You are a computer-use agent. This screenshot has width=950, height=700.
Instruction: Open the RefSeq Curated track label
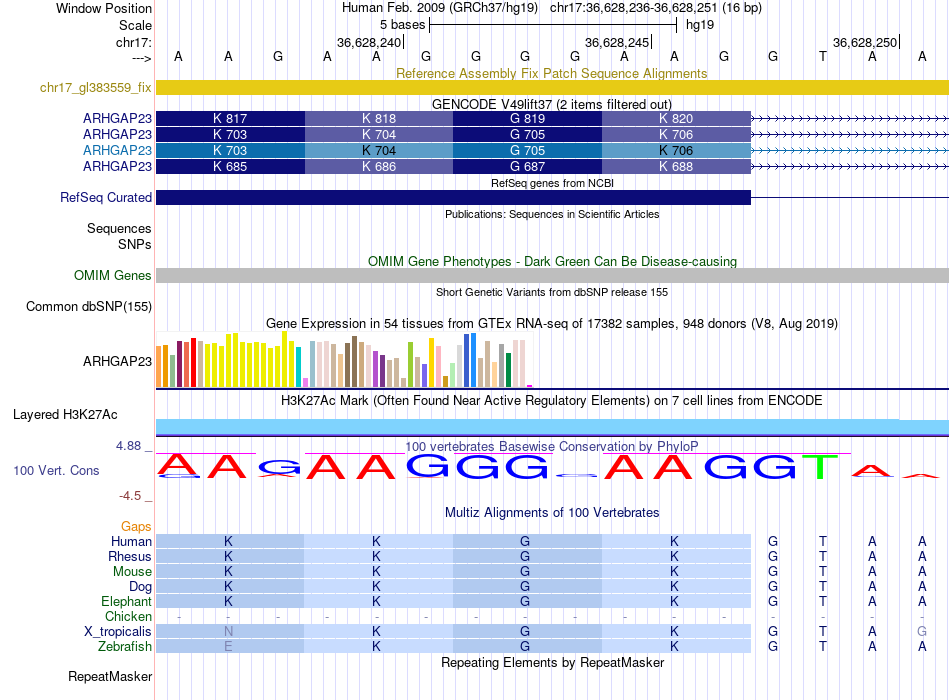(x=106, y=198)
